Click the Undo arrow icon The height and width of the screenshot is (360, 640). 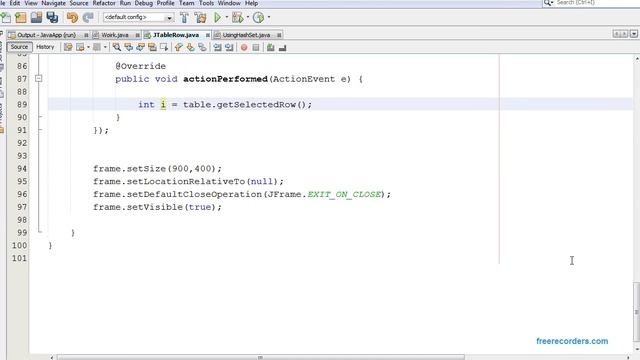coord(72,18)
